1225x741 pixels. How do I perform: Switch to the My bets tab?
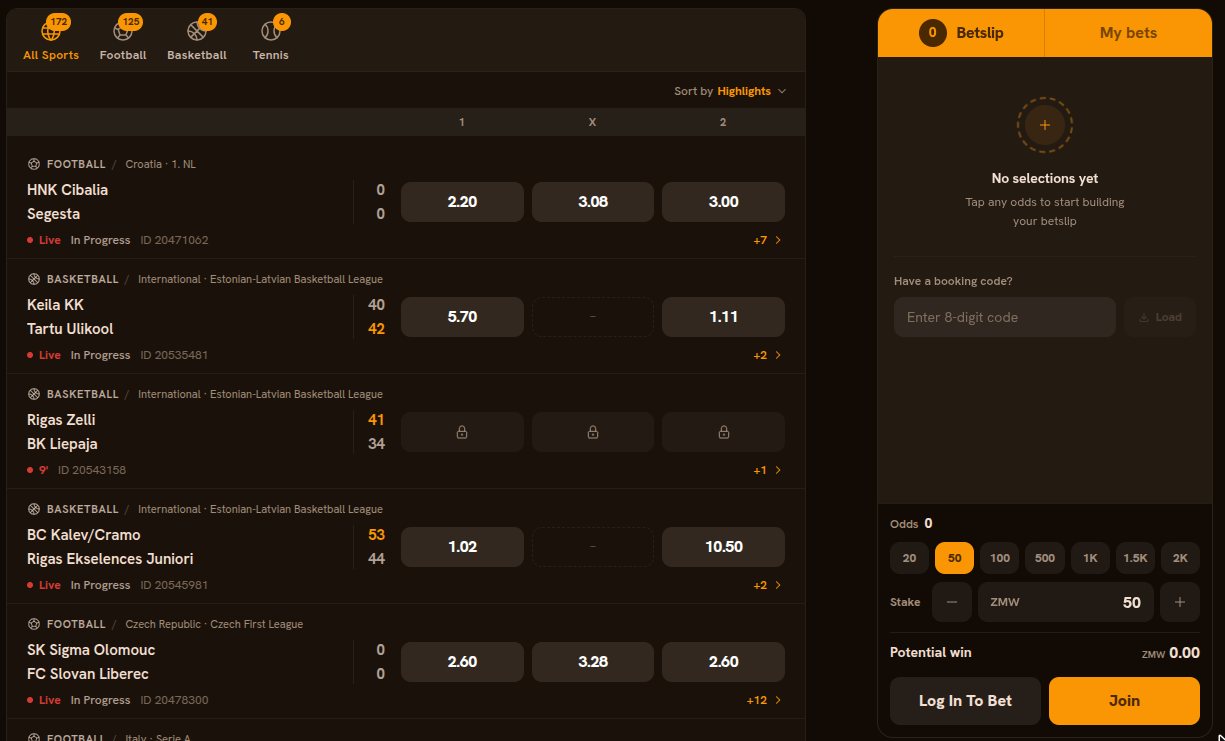coord(1128,33)
